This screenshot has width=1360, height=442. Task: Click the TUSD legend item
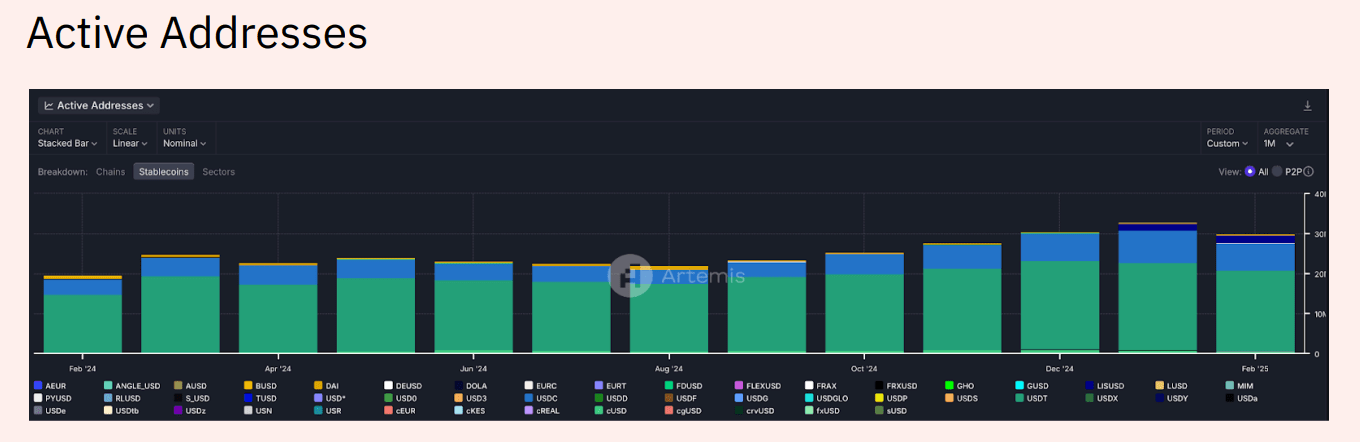point(260,398)
